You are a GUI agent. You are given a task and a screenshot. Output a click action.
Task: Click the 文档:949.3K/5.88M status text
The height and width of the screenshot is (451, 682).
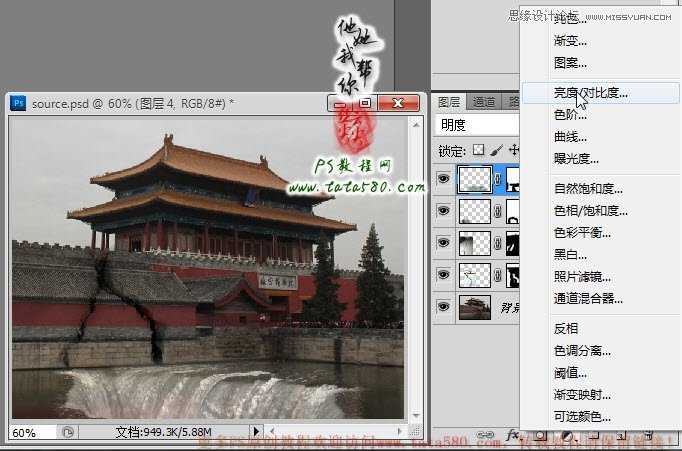coord(164,432)
